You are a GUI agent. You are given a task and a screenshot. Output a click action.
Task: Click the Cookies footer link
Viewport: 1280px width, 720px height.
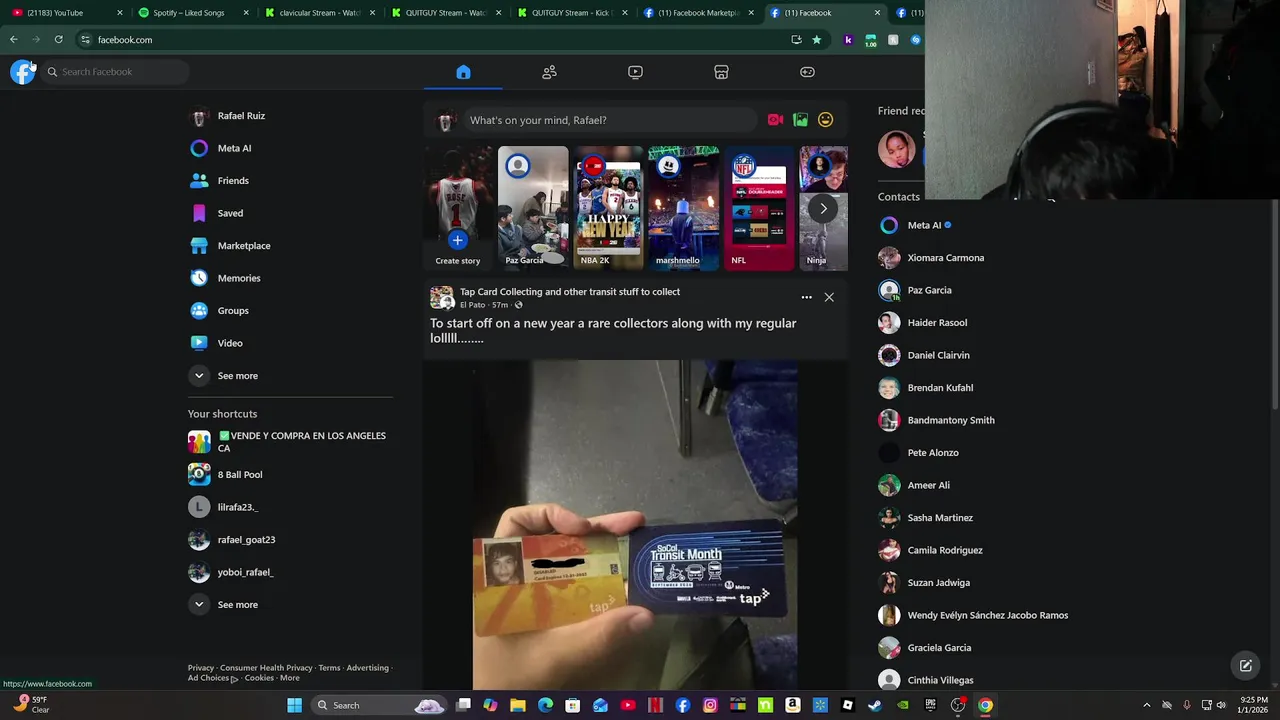pos(259,678)
